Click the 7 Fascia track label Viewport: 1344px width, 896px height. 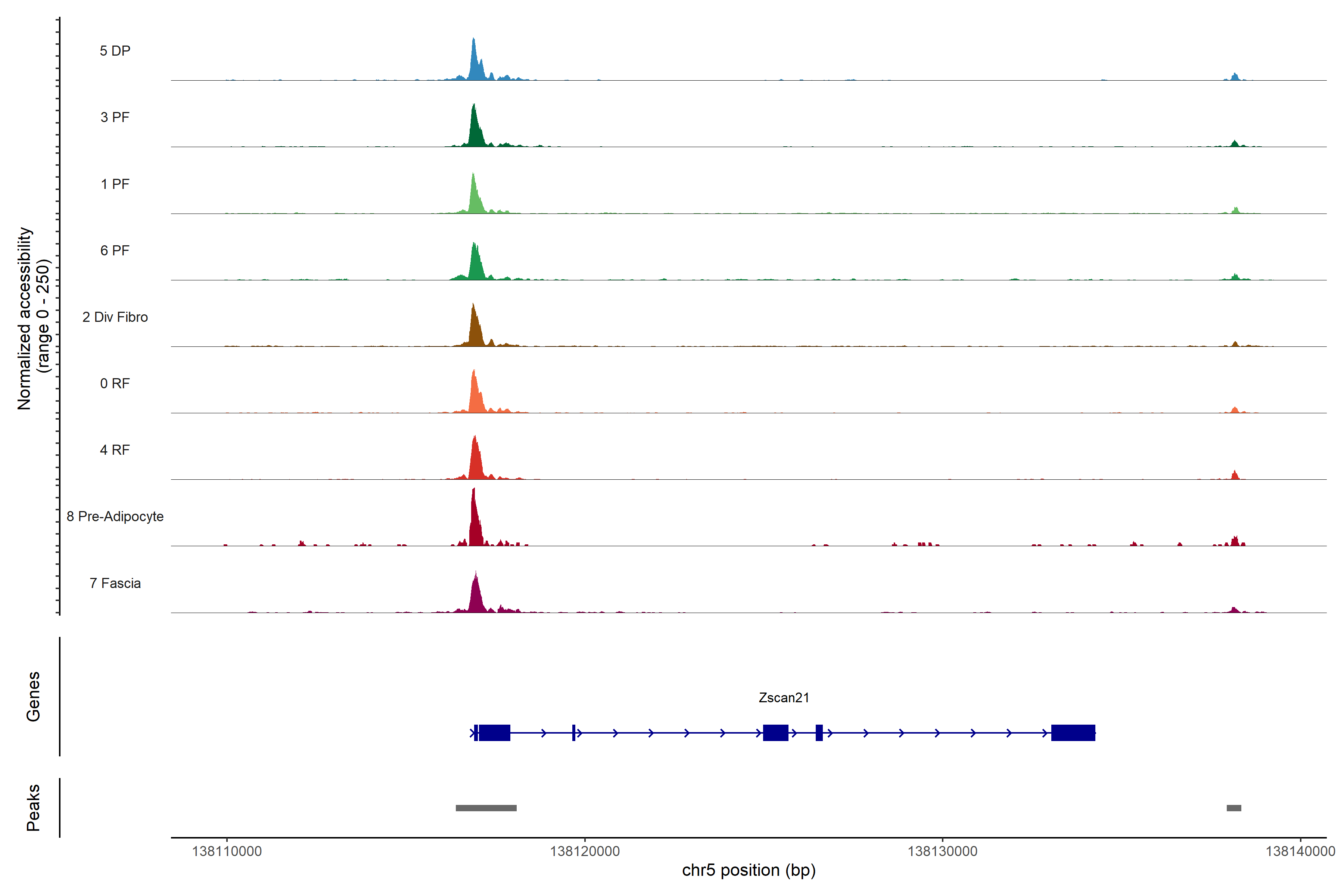(115, 583)
